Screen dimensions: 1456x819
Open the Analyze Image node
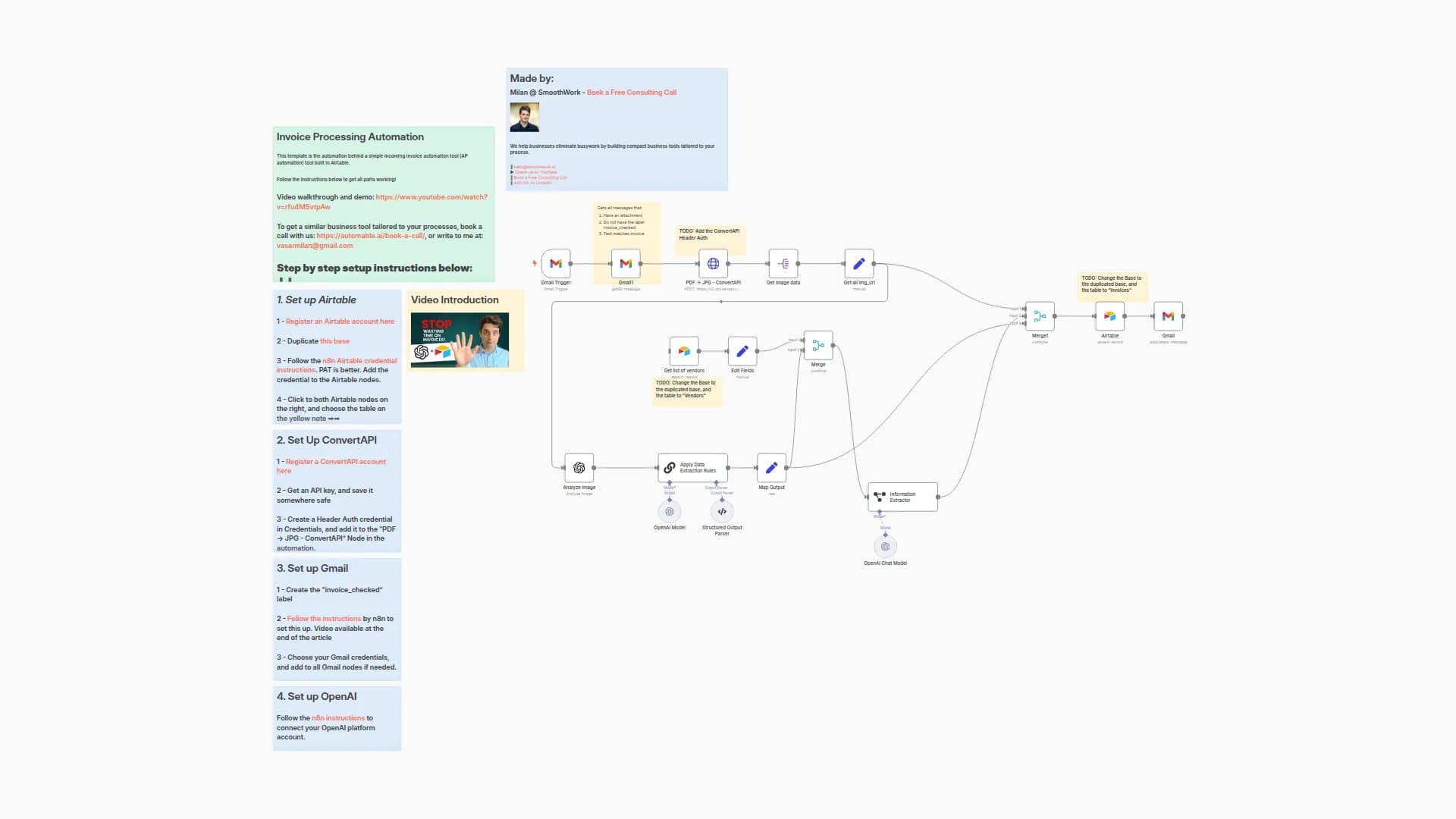point(579,467)
